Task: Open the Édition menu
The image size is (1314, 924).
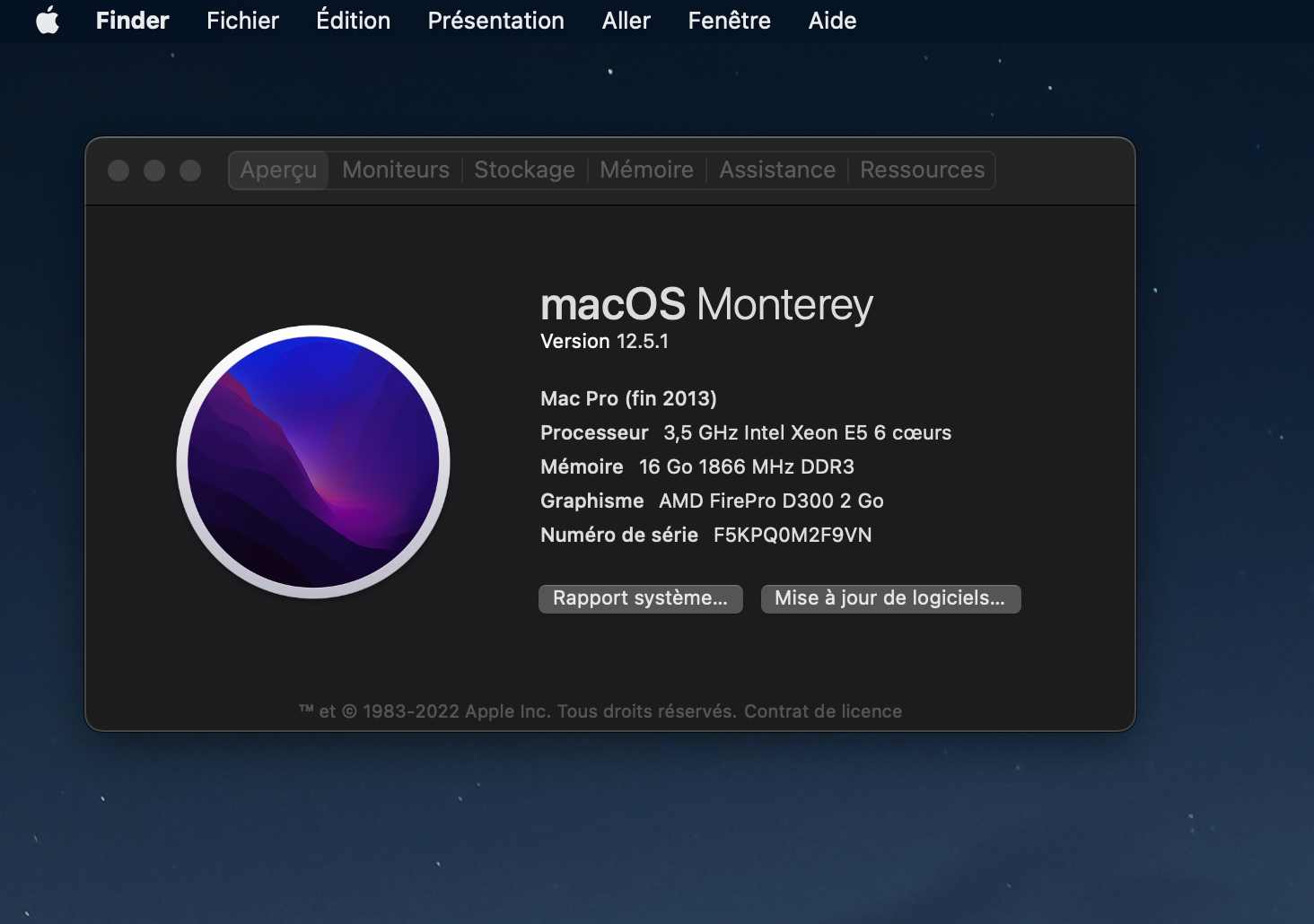Action: [x=353, y=20]
